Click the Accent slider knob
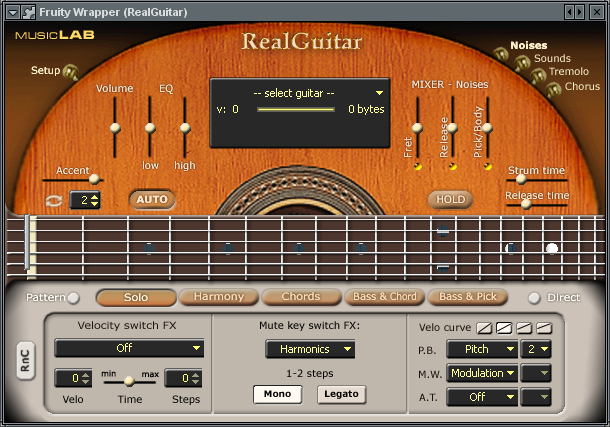 (94, 179)
